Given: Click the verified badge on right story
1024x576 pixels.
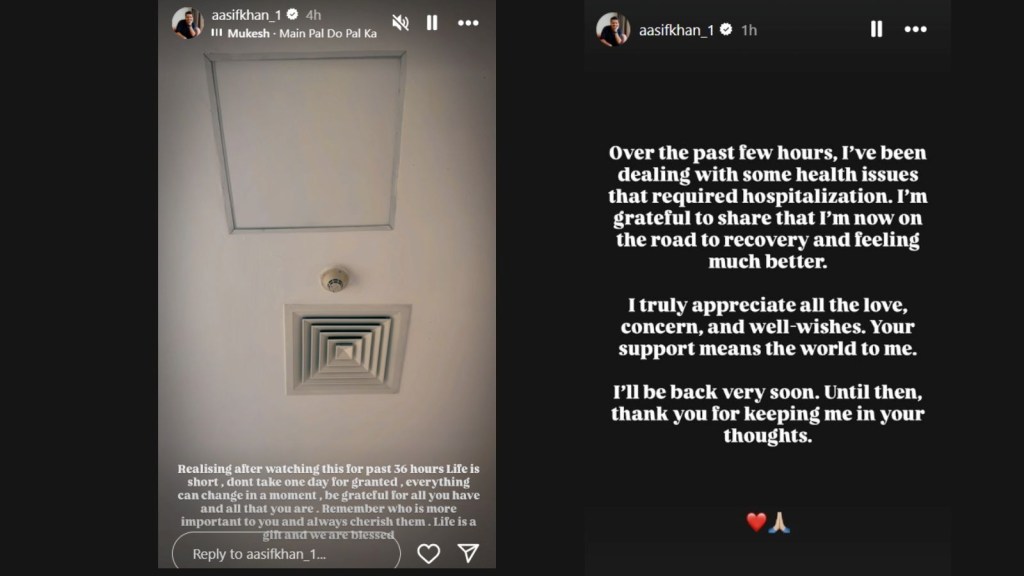Looking at the screenshot, I should click(726, 29).
